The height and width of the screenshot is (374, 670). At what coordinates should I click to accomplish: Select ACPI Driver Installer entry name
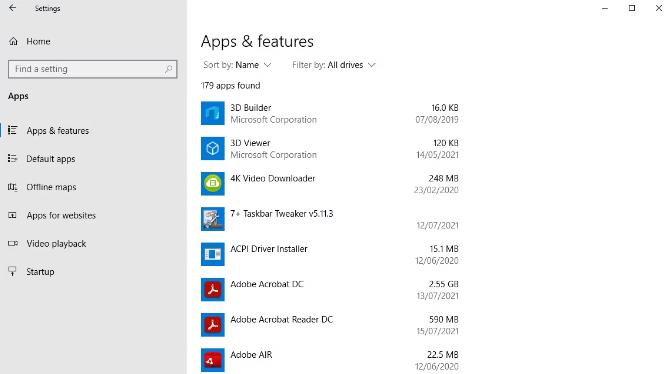click(x=269, y=249)
